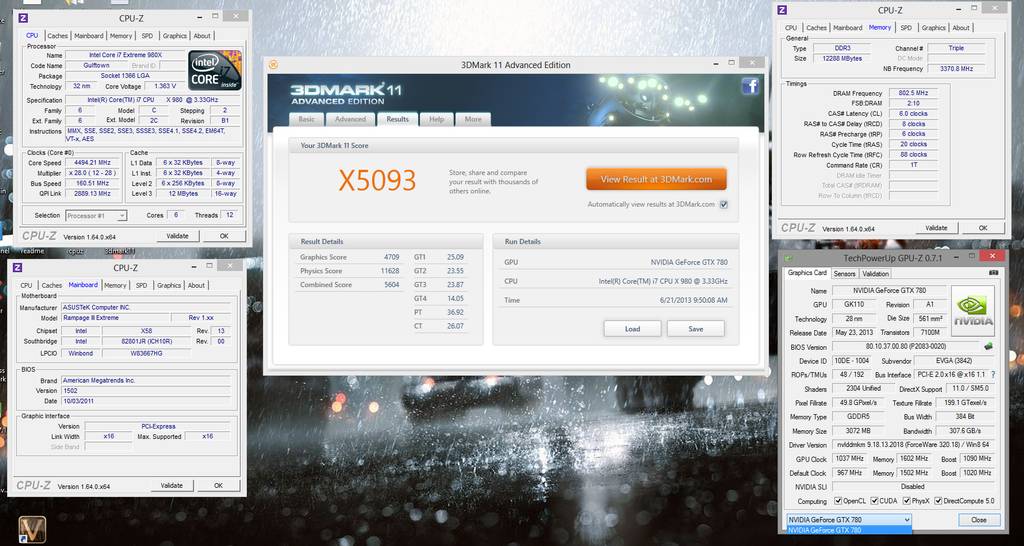
Task: Click the NVIDIA logo in GPU-Z
Action: point(973,311)
